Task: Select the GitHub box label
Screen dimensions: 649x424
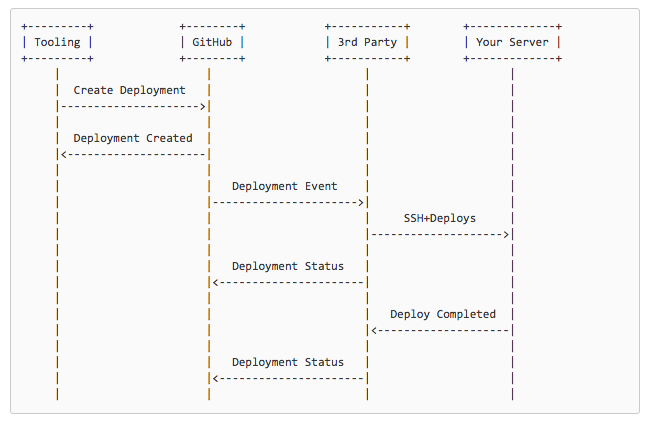Action: [212, 42]
